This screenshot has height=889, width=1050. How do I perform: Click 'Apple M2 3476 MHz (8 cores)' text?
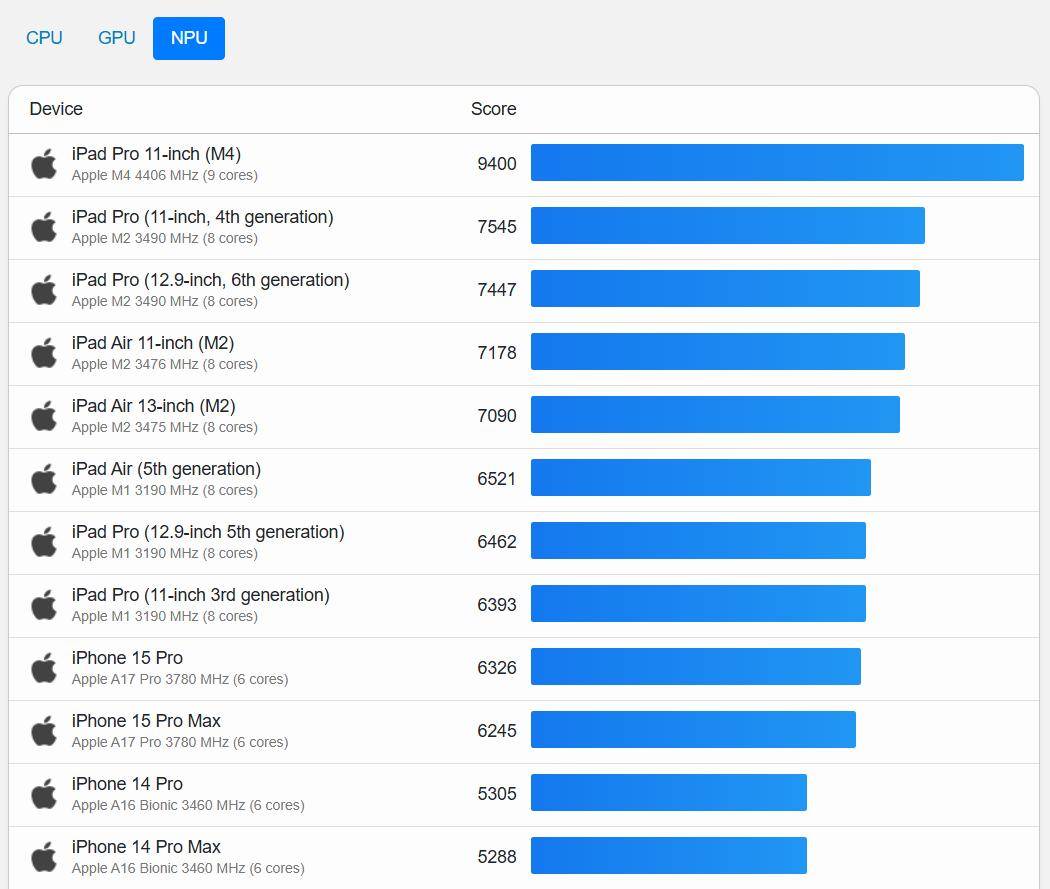click(x=165, y=364)
